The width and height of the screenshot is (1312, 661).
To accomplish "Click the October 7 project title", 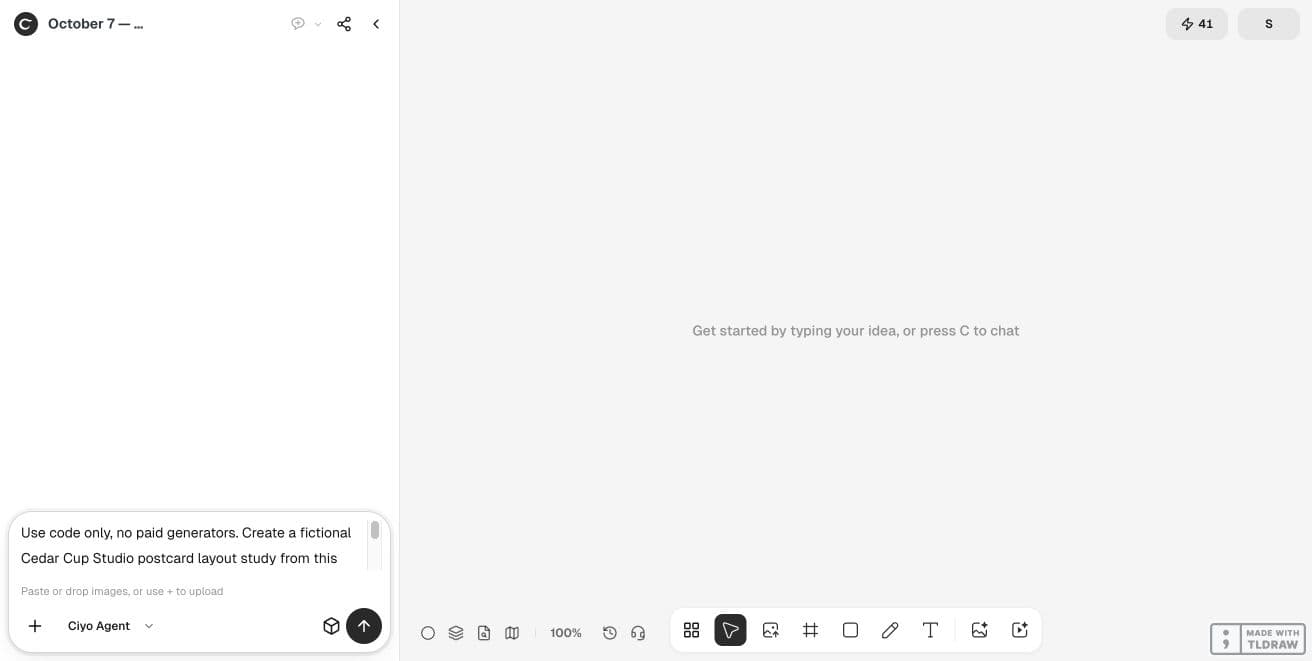I will (x=96, y=24).
